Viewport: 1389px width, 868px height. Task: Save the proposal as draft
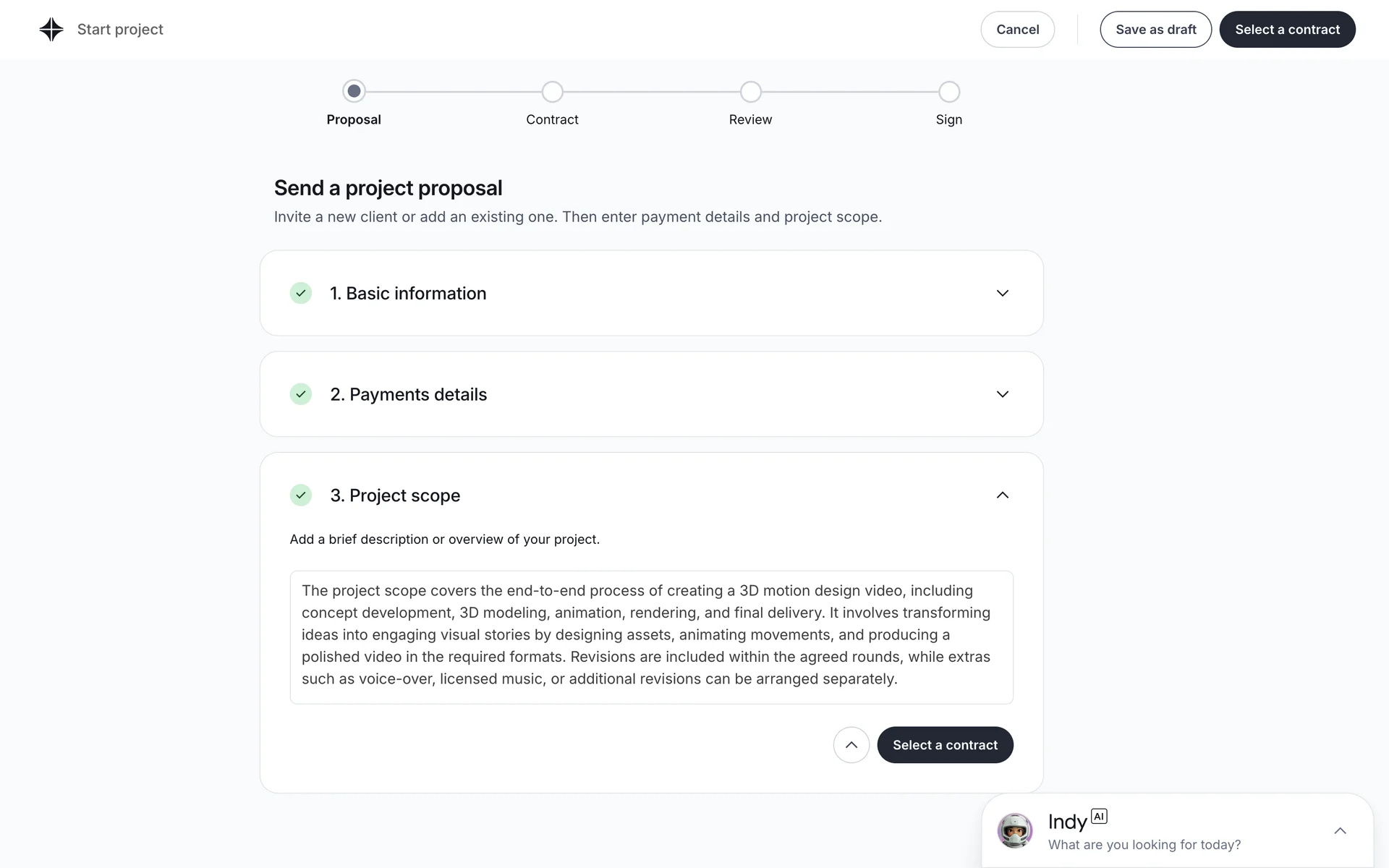pyautogui.click(x=1155, y=30)
